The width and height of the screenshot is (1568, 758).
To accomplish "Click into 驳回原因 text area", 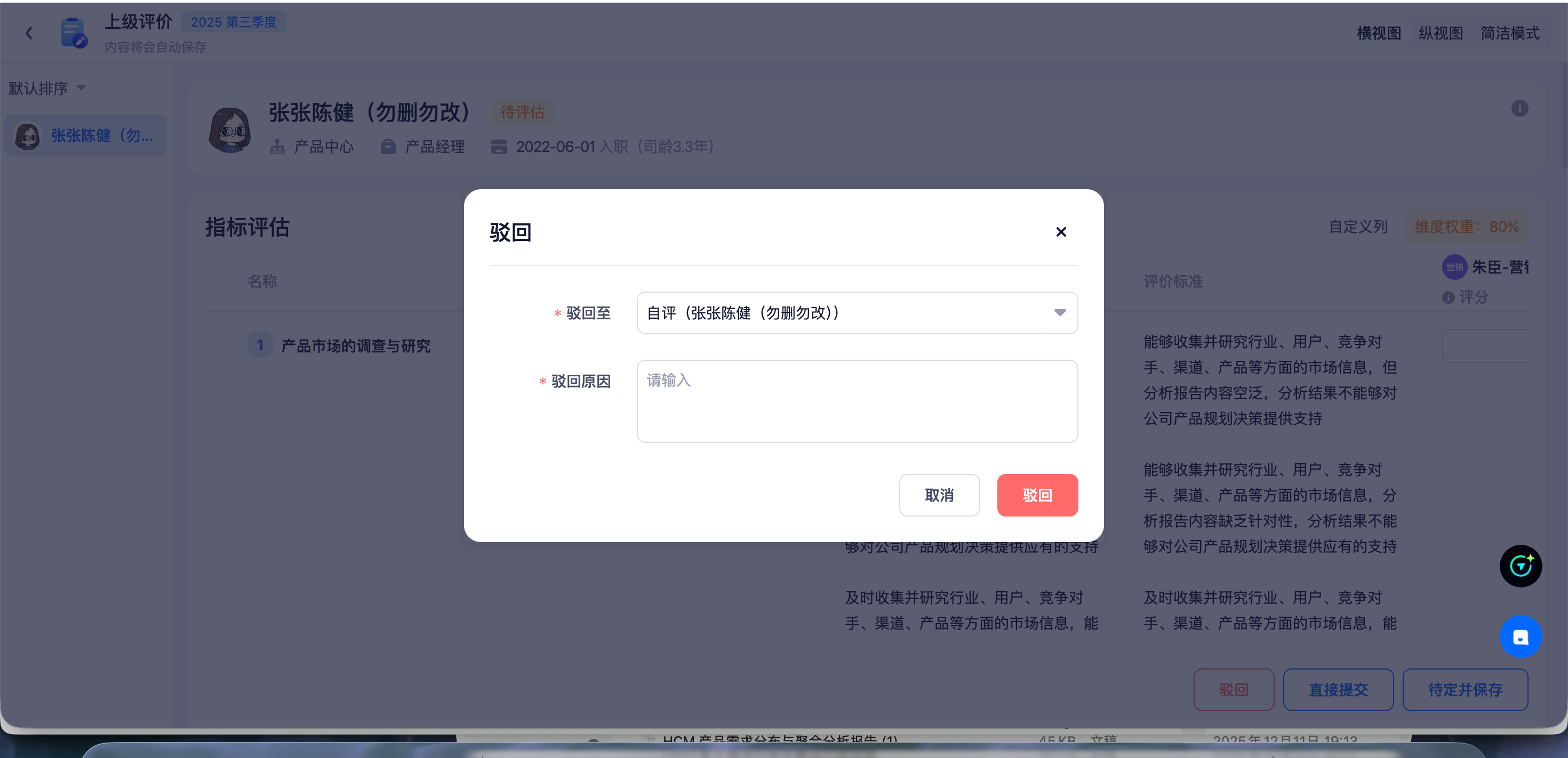I will [856, 401].
